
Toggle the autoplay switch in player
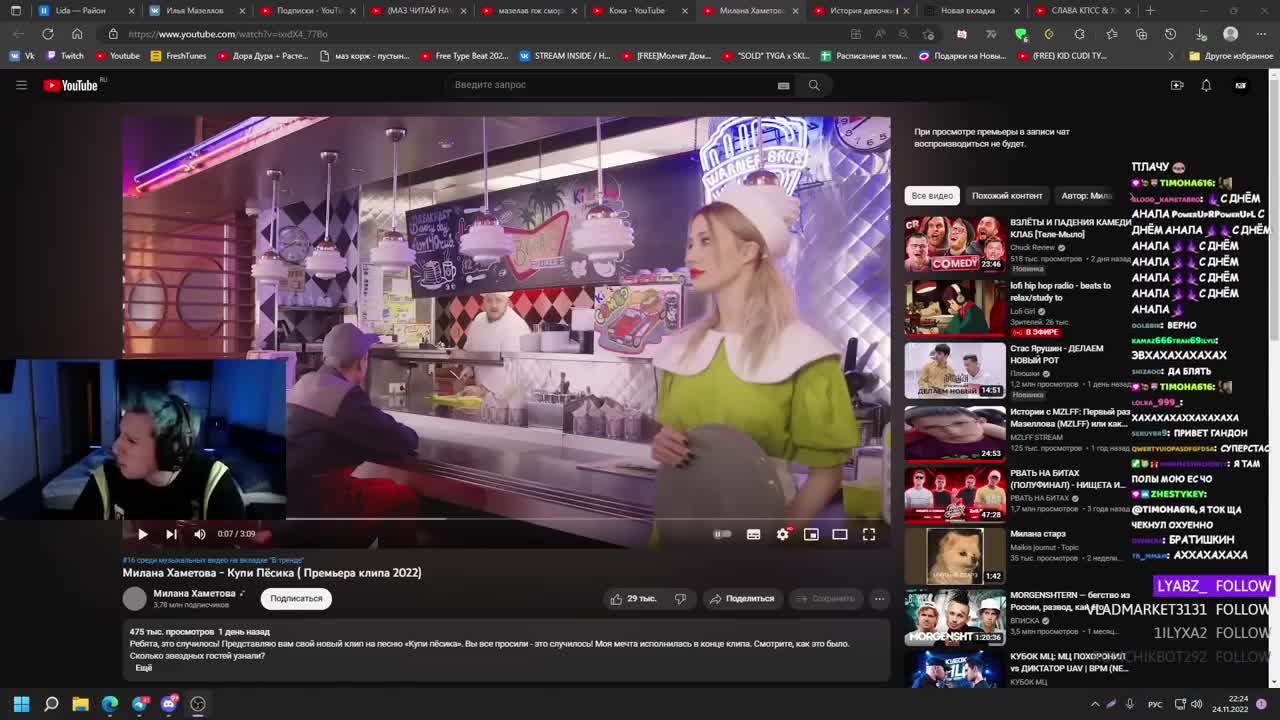(x=722, y=534)
